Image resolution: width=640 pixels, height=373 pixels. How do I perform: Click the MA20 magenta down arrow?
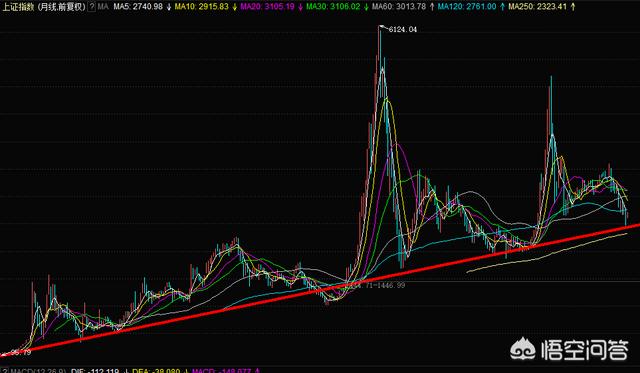(x=300, y=7)
